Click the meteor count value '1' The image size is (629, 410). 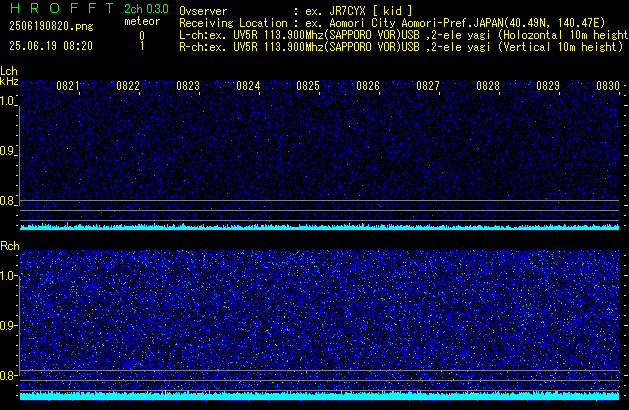(x=142, y=46)
